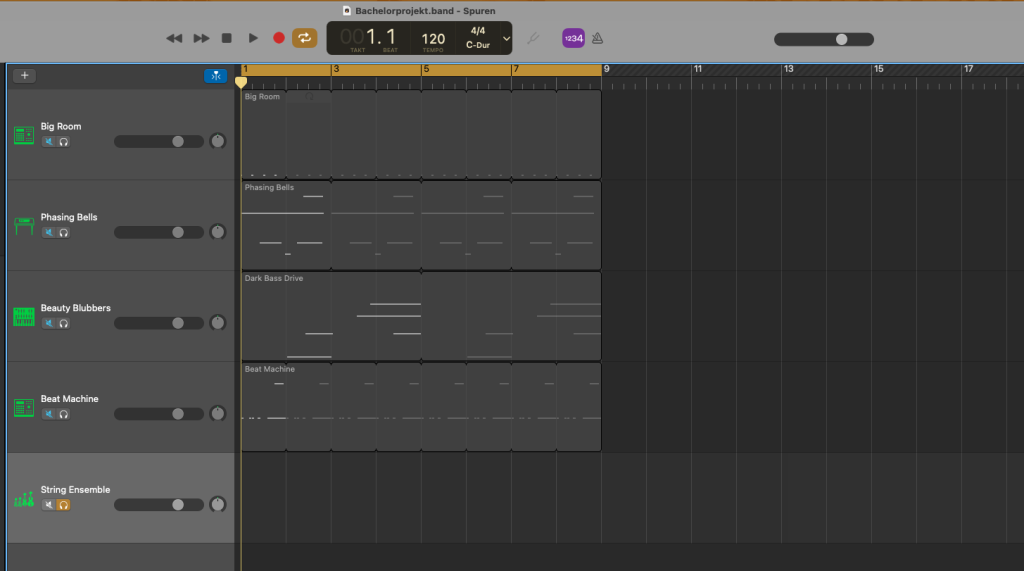
Task: Disable the cycle loop button
Action: point(304,38)
